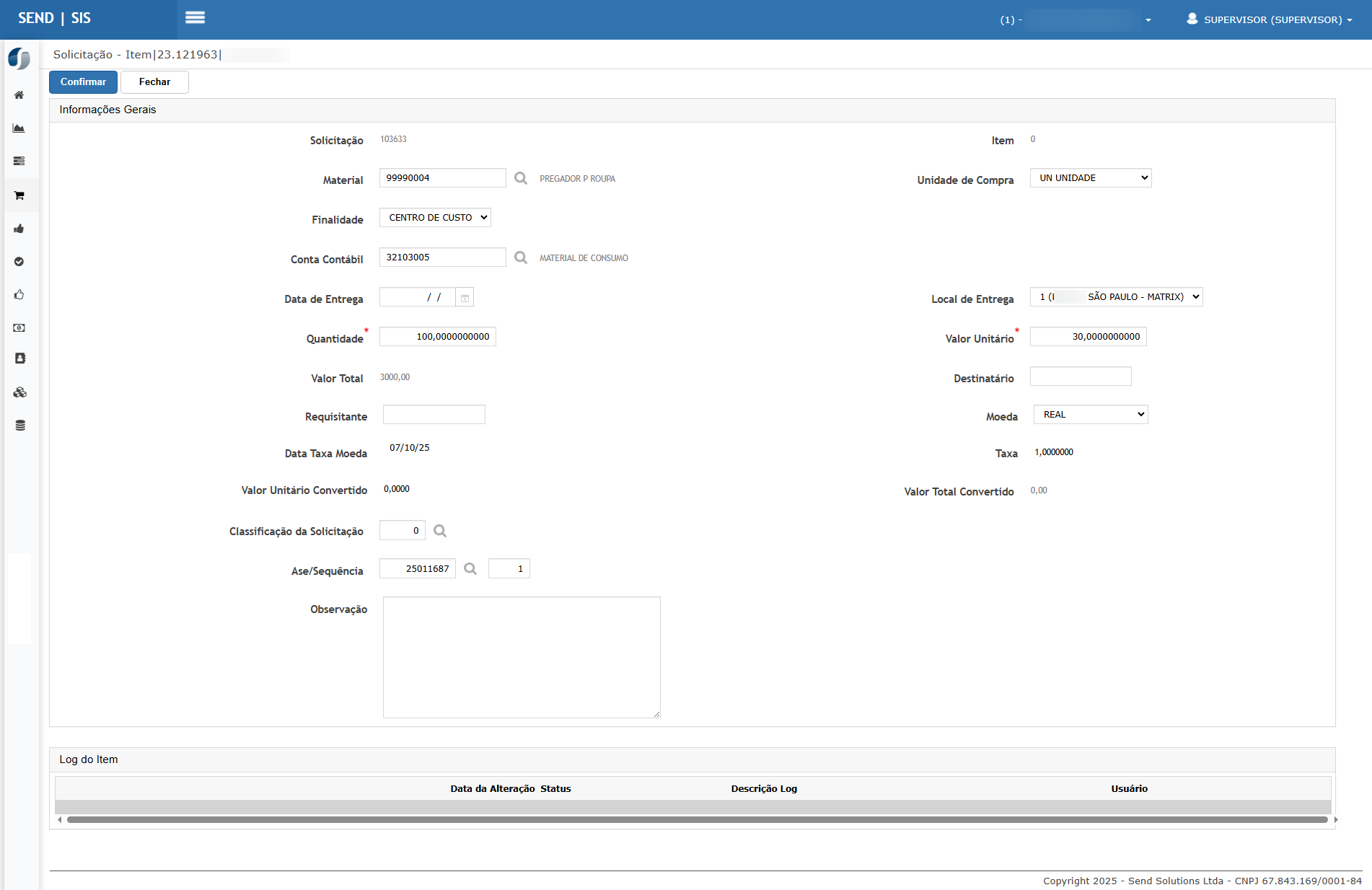Click the Fechar button

pyautogui.click(x=154, y=82)
